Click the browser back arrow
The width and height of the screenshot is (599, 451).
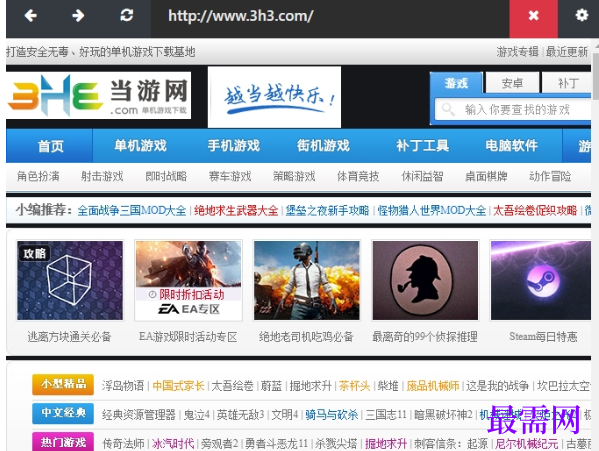tap(30, 16)
